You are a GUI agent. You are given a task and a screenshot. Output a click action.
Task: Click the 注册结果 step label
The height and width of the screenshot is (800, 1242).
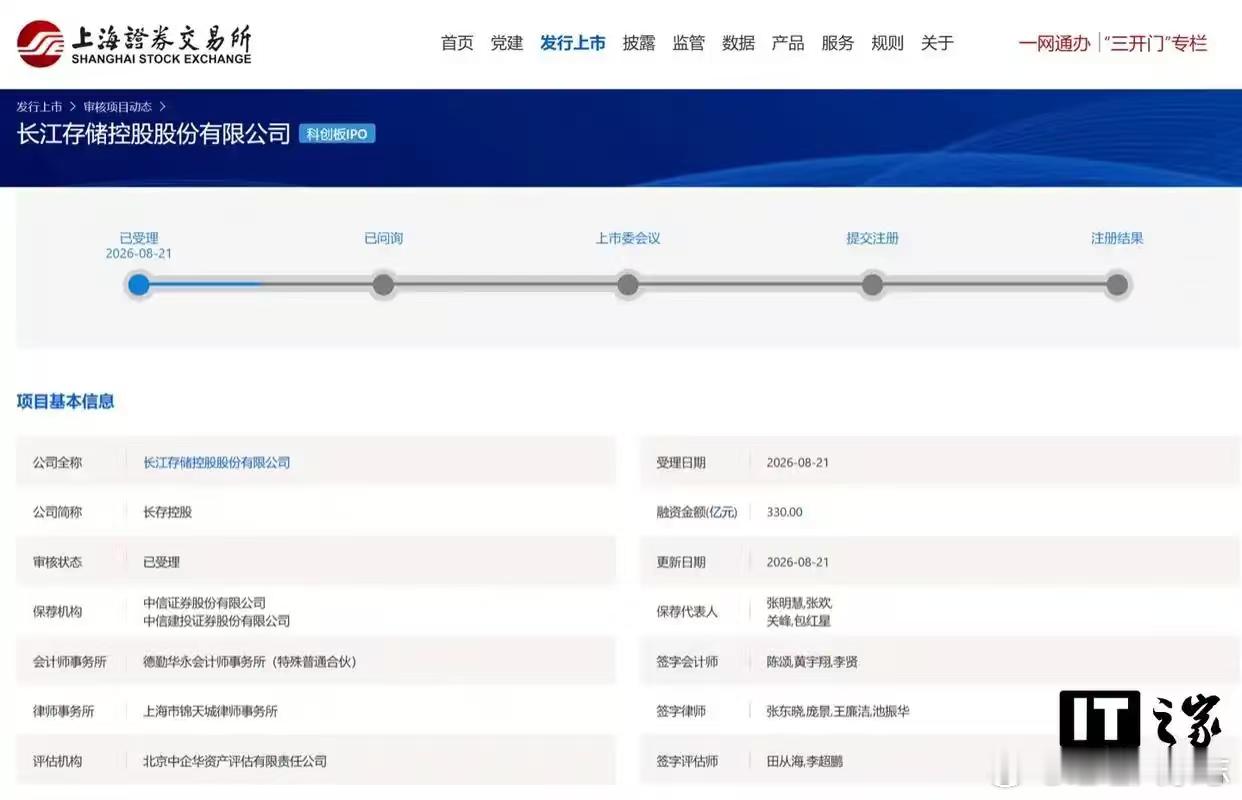pos(1117,238)
